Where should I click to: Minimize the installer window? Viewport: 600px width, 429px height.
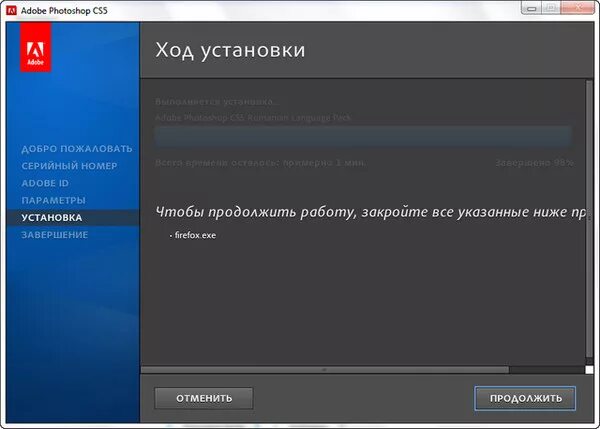531,8
